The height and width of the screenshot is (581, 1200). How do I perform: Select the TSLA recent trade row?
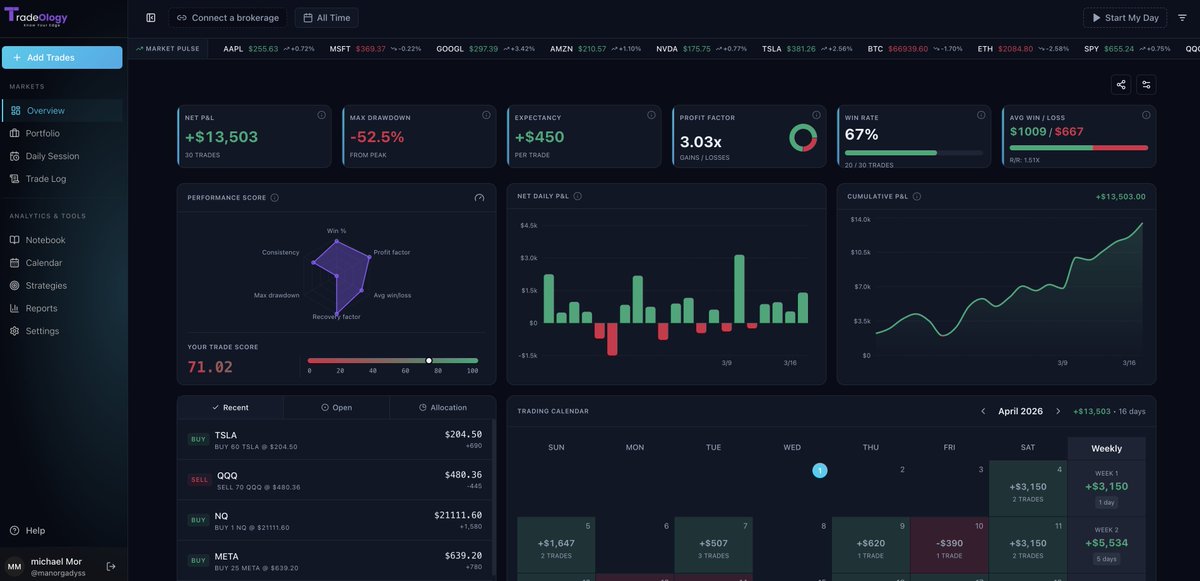pyautogui.click(x=336, y=440)
